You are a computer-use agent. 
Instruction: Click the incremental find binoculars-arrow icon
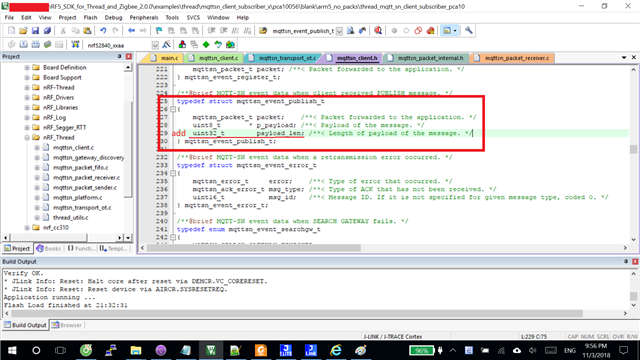(362, 31)
